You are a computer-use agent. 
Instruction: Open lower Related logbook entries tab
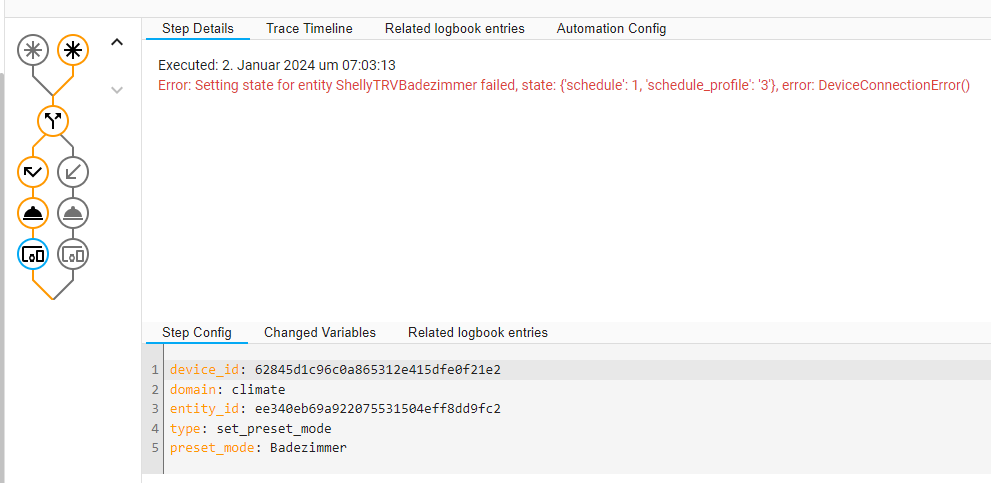tap(477, 332)
